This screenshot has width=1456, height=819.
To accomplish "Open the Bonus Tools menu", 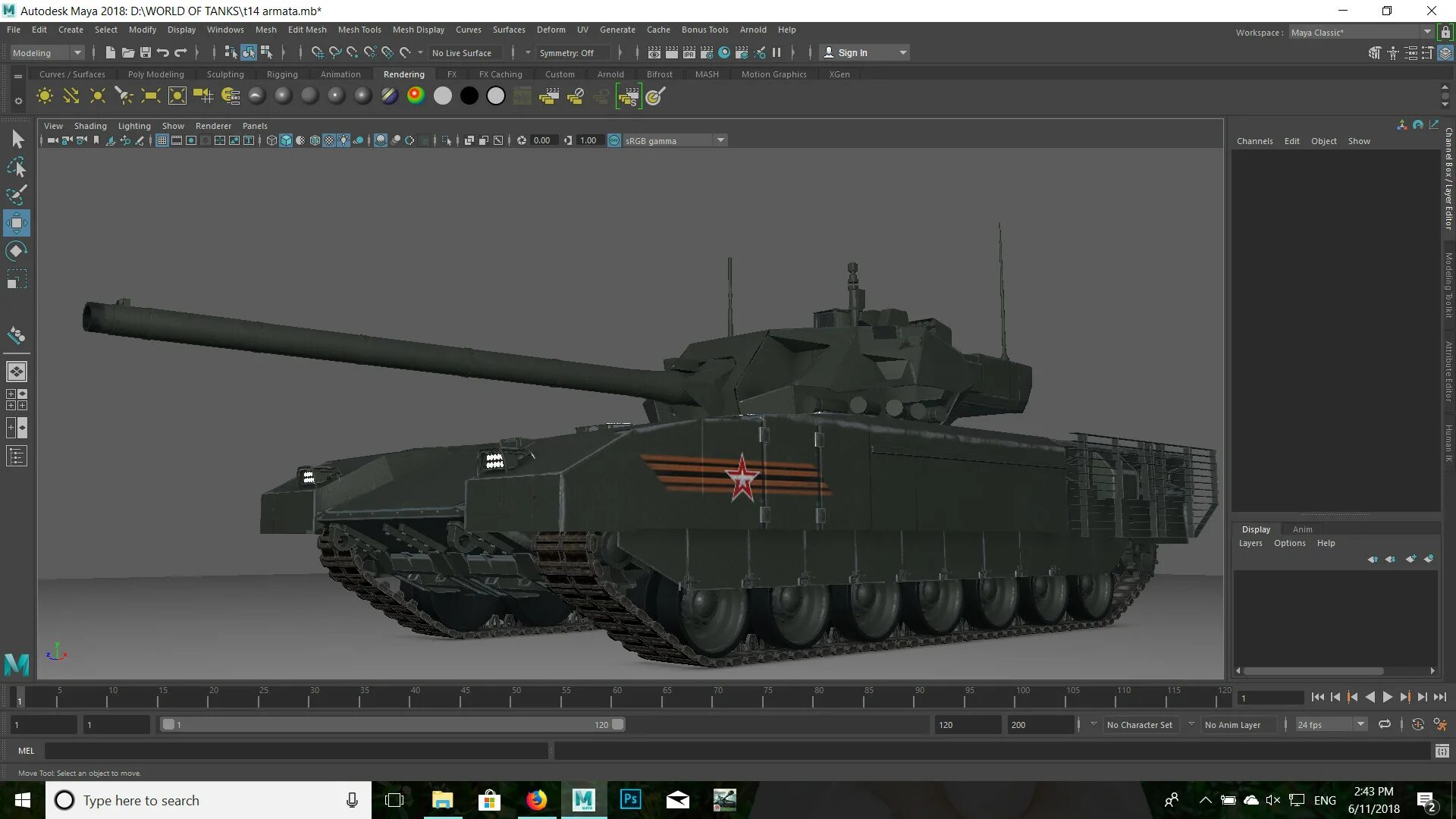I will point(704,30).
